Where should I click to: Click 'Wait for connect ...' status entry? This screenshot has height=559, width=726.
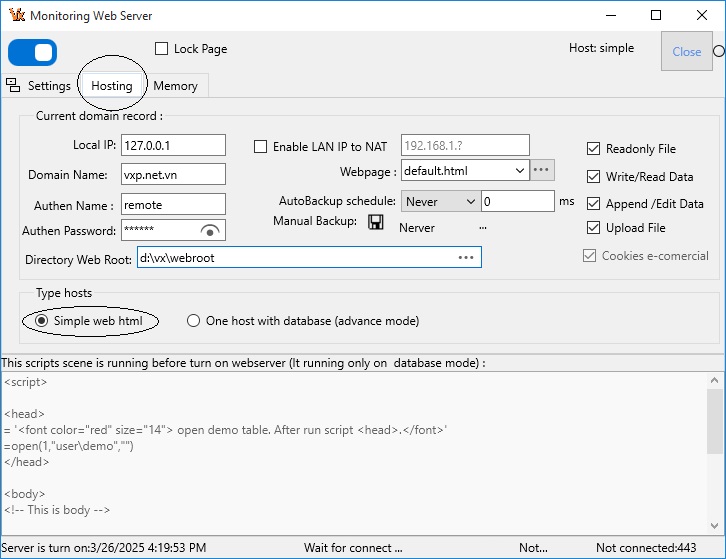[x=353, y=548]
